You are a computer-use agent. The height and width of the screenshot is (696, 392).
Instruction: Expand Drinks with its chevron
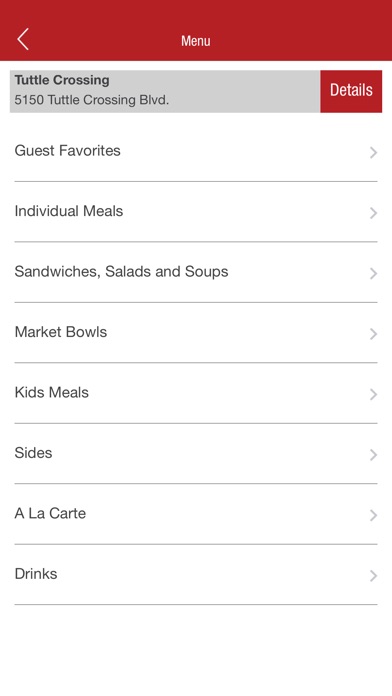point(373,575)
